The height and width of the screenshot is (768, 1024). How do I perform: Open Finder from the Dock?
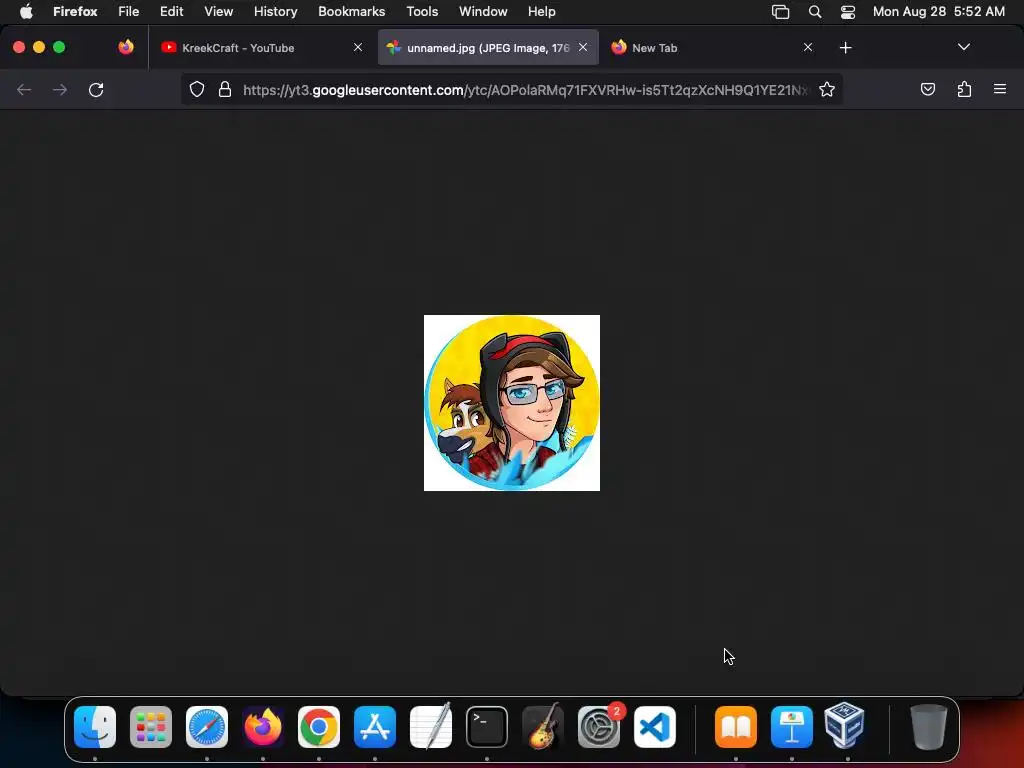(95, 727)
